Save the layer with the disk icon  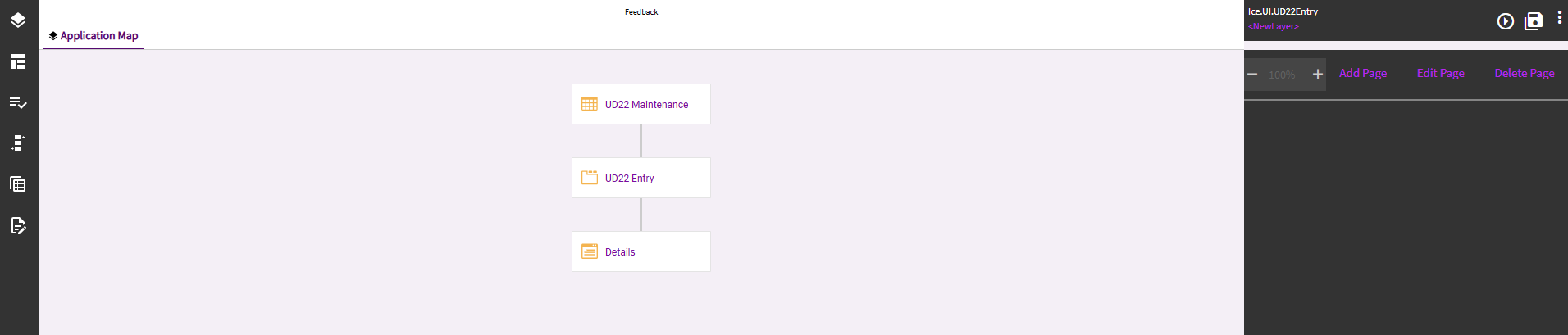1534,21
